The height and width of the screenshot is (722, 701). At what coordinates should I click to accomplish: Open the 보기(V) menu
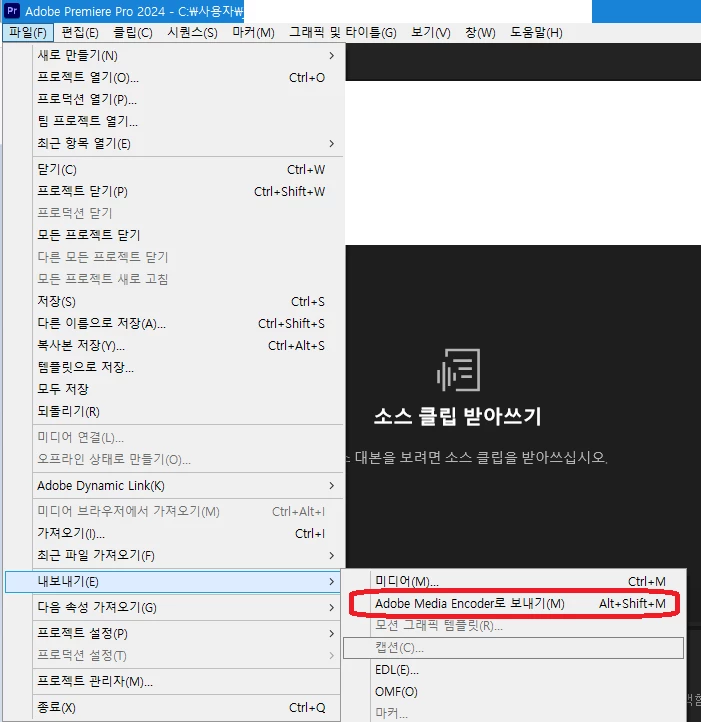click(x=431, y=33)
